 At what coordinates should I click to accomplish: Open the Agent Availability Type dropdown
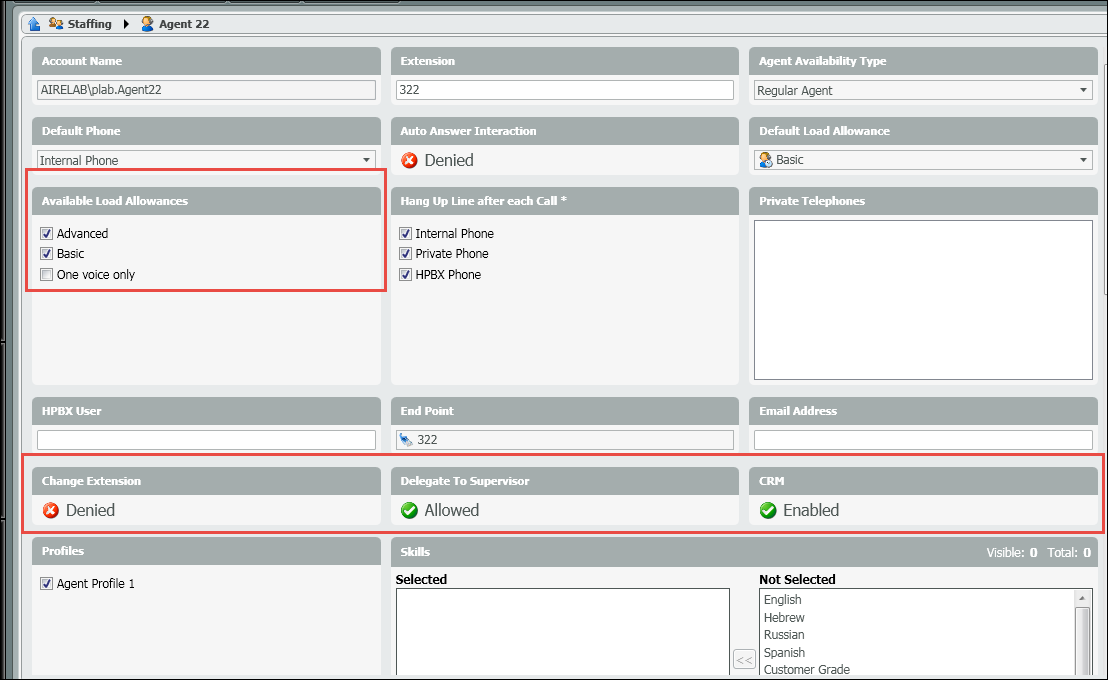(x=1084, y=90)
